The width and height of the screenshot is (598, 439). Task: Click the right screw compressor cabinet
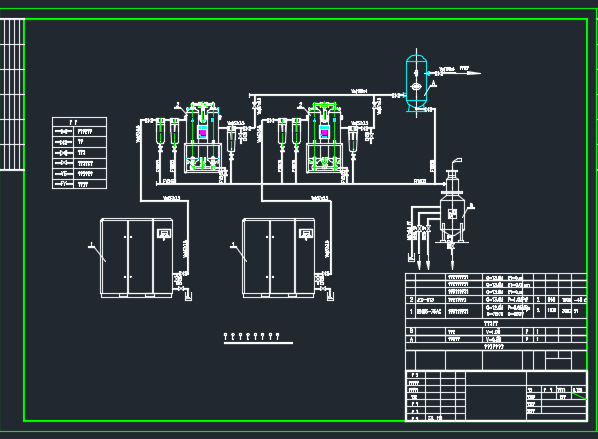(x=278, y=257)
